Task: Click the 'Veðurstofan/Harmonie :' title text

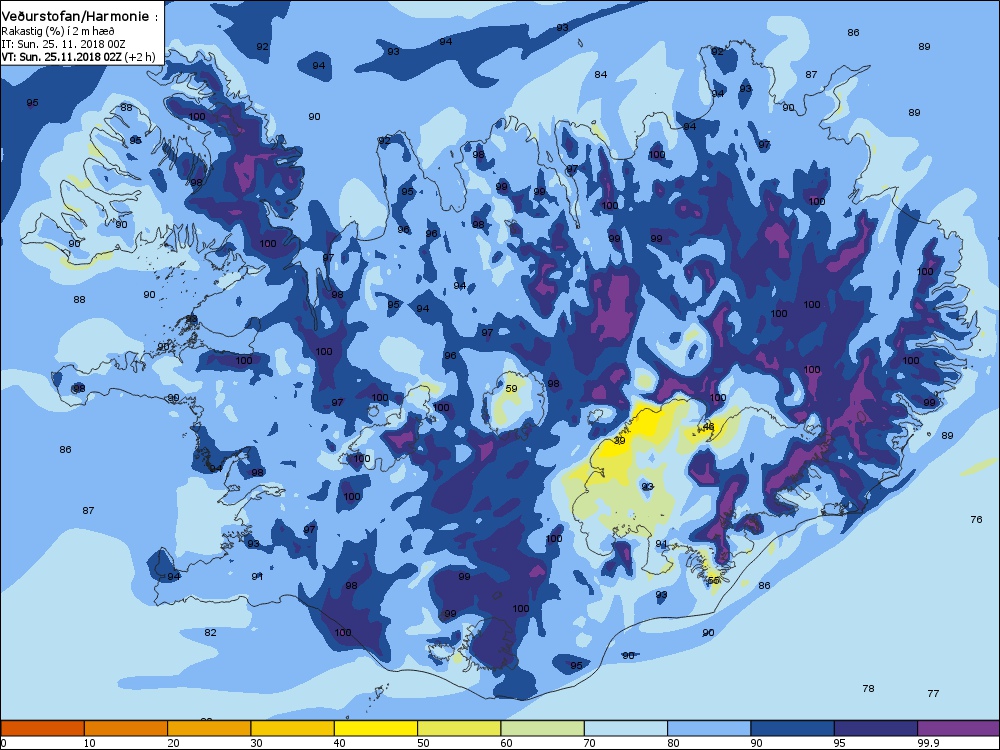Action: pyautogui.click(x=80, y=17)
